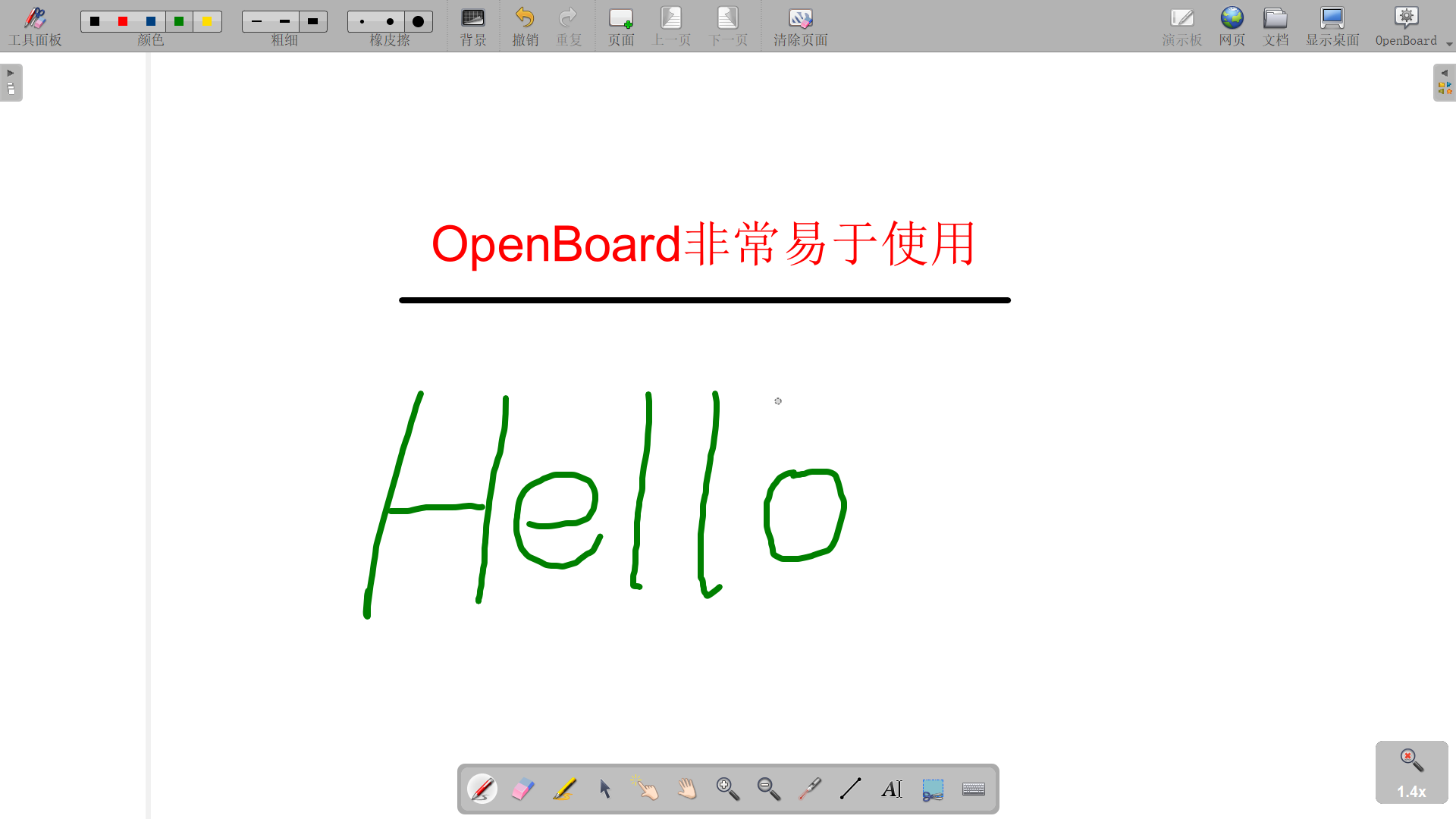Select the eraser tool in stylus bar

tap(523, 789)
